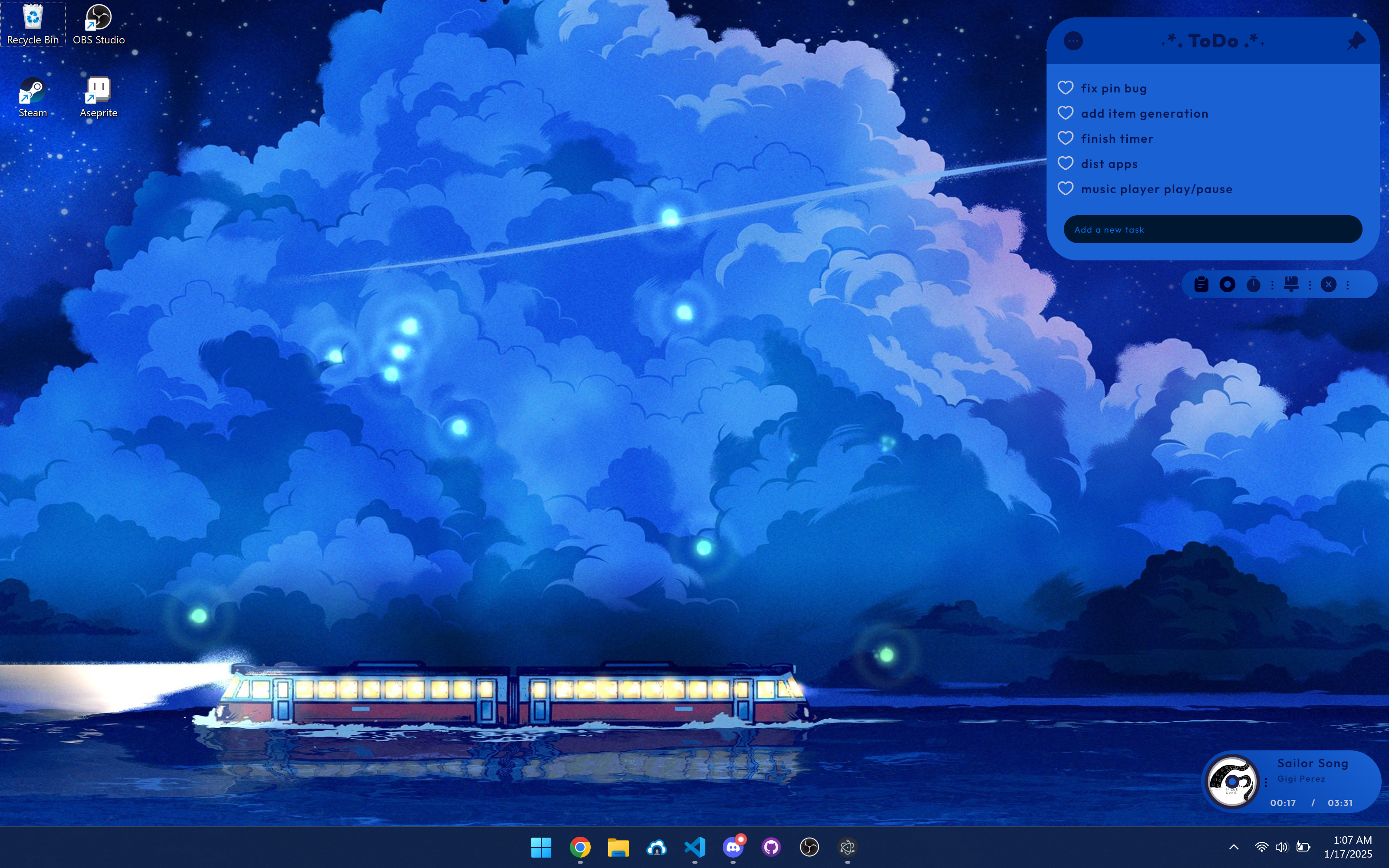Open the battery status tray icon

click(1303, 847)
